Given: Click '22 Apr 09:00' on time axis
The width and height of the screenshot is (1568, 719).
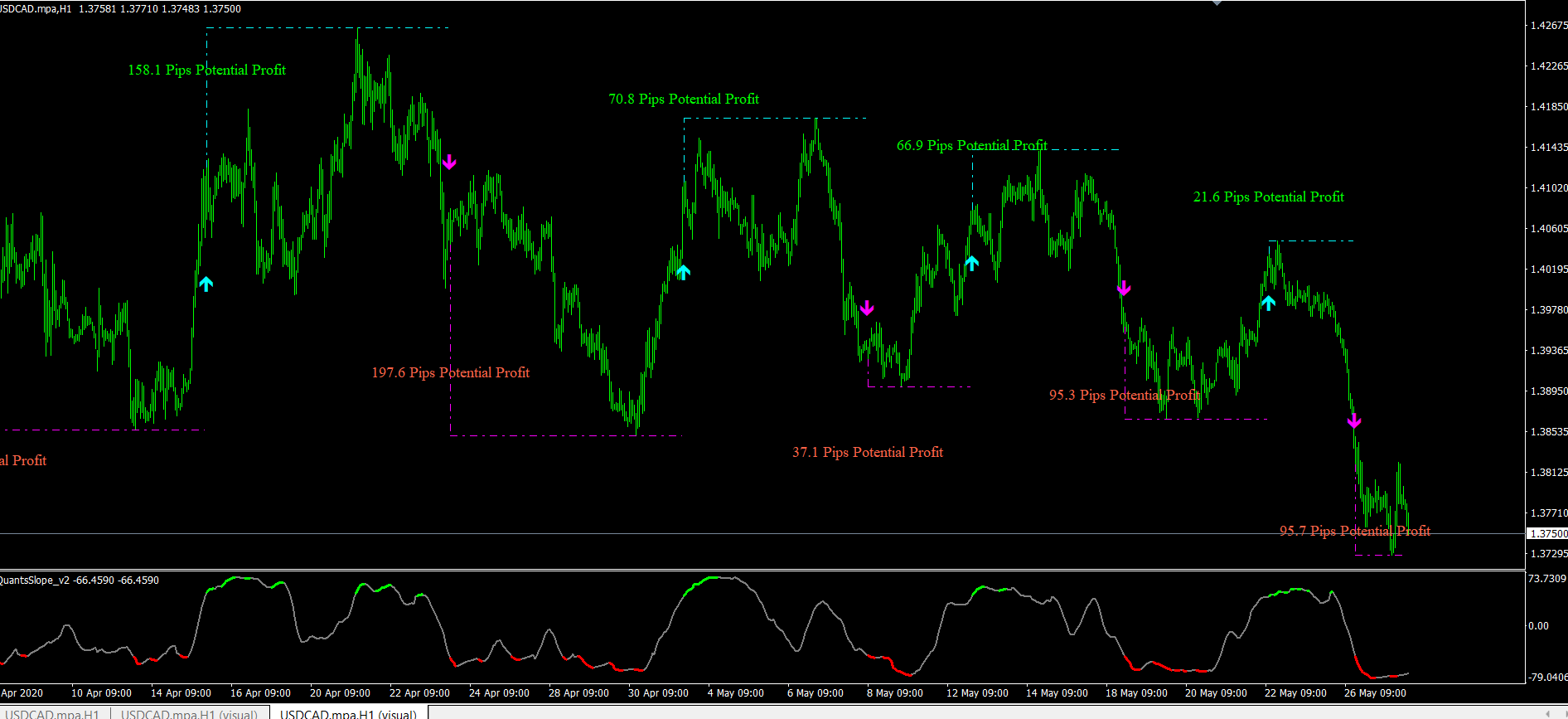Looking at the screenshot, I should coord(419,692).
